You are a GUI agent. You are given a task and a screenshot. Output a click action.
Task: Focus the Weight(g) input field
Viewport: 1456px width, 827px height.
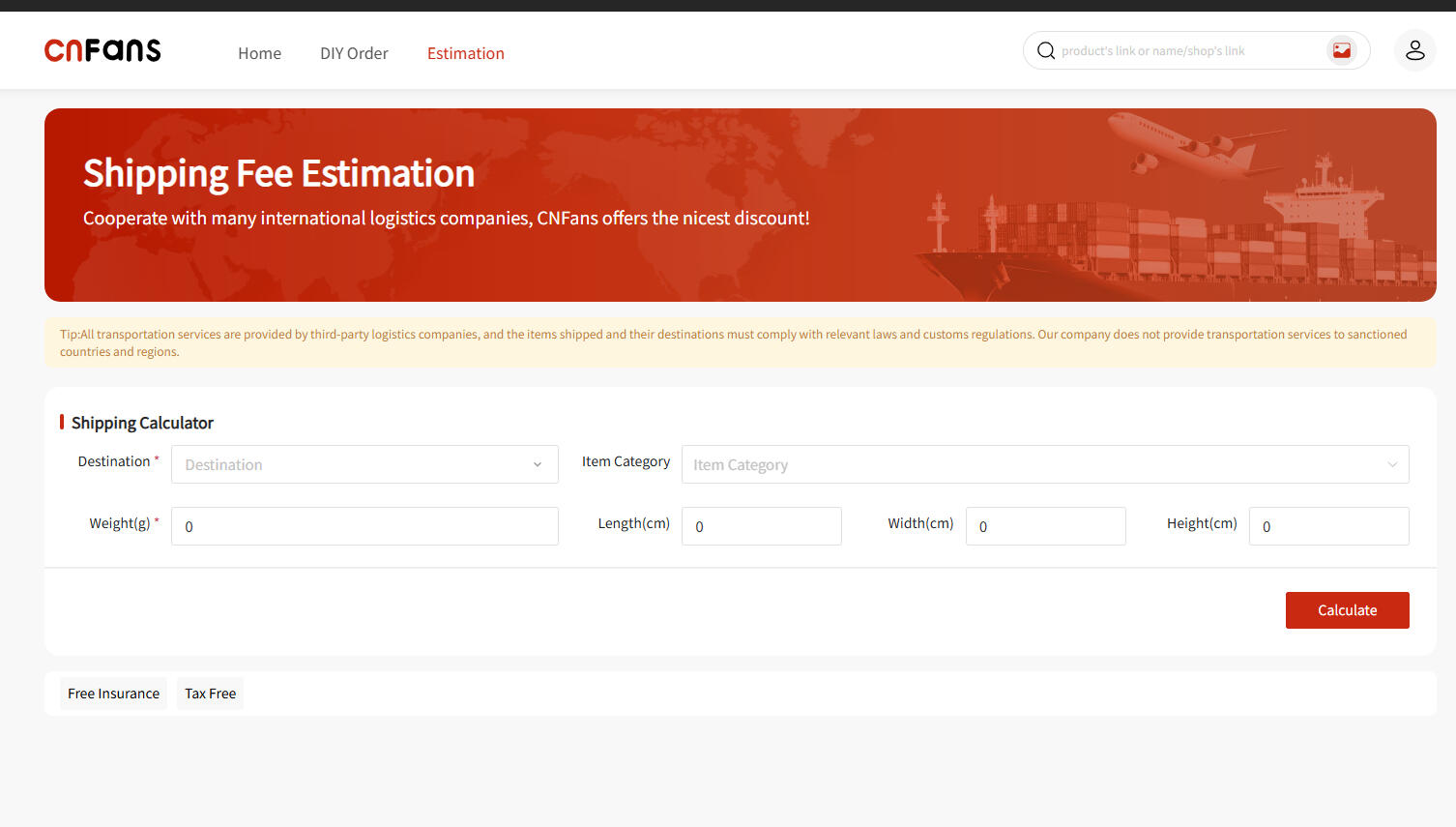(x=364, y=526)
